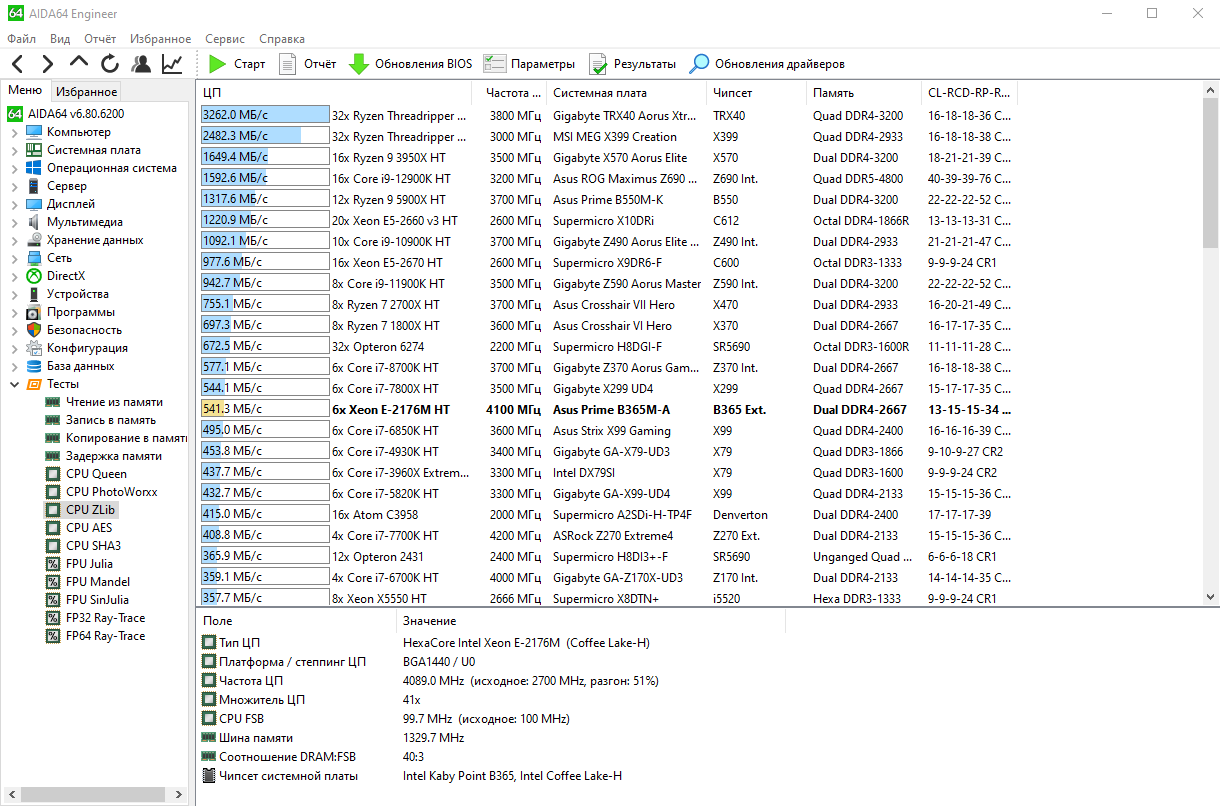Expand the Хранение данных node
1220x806 pixels.
[x=15, y=240]
